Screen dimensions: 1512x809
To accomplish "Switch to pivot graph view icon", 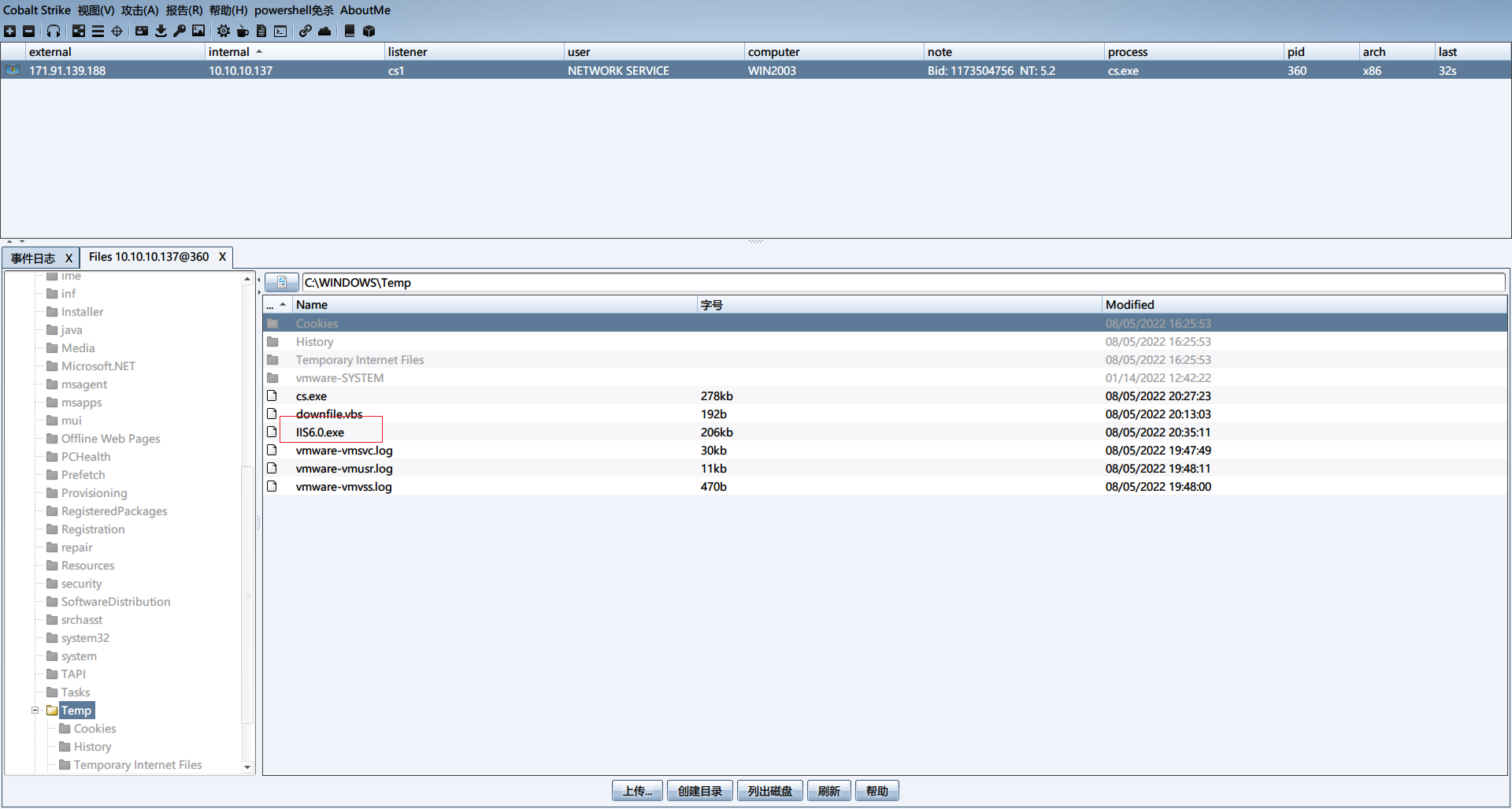I will pyautogui.click(x=79, y=32).
